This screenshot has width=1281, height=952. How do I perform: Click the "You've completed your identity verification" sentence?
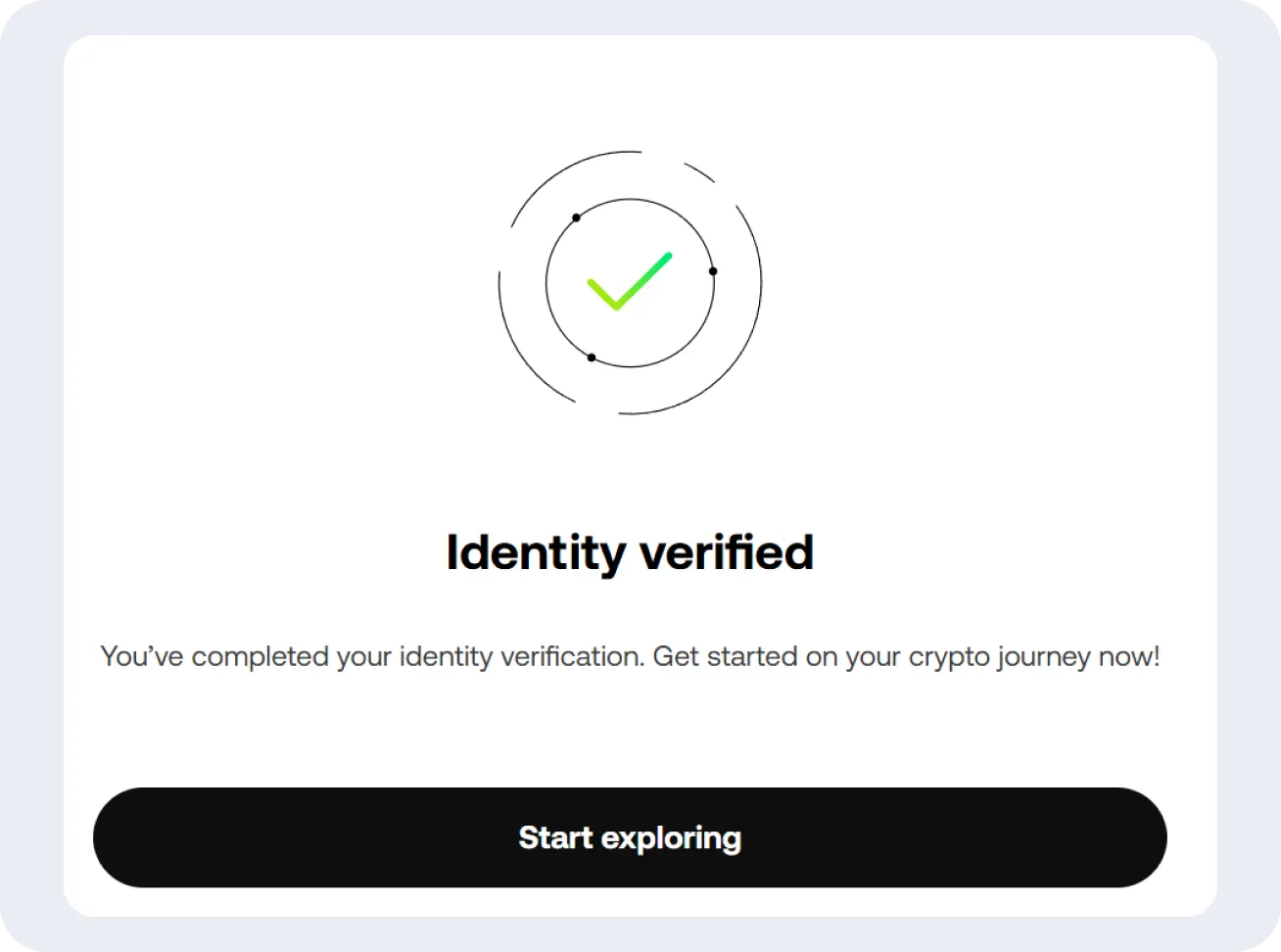372,656
